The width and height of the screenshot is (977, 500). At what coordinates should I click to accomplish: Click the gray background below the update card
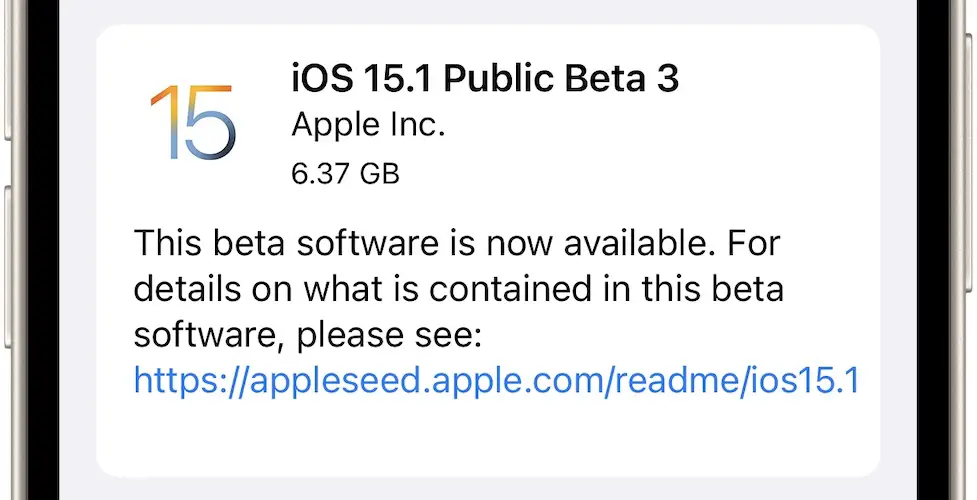[x=488, y=488]
